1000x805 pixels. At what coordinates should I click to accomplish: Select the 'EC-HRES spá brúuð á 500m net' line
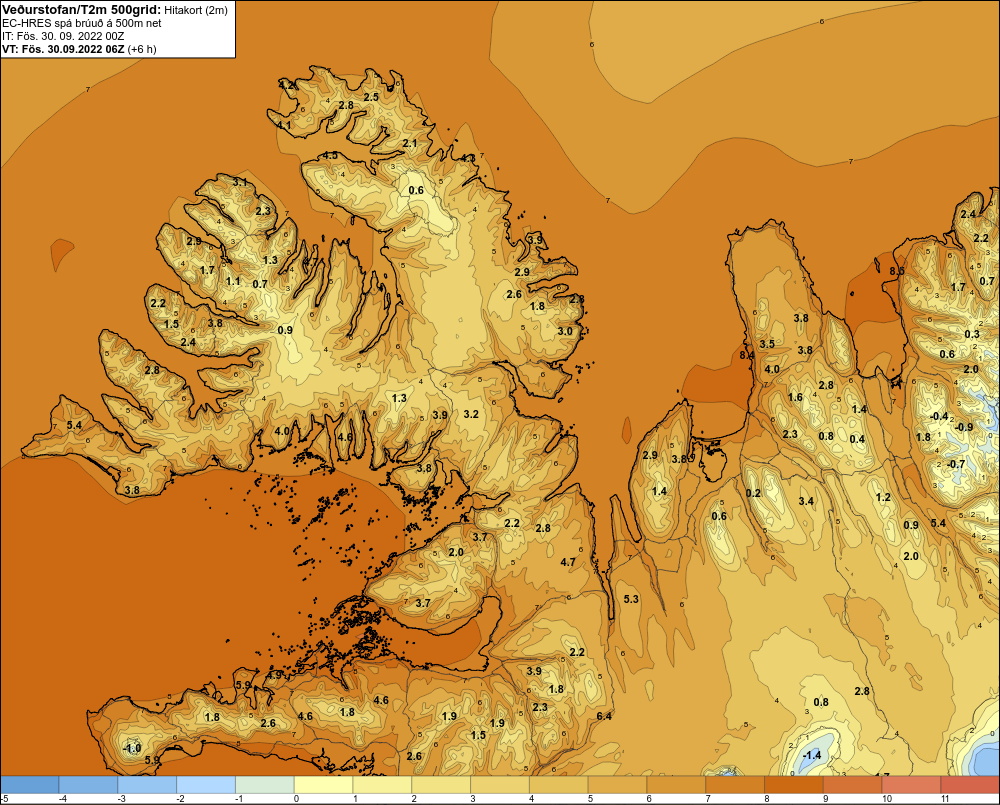82,23
